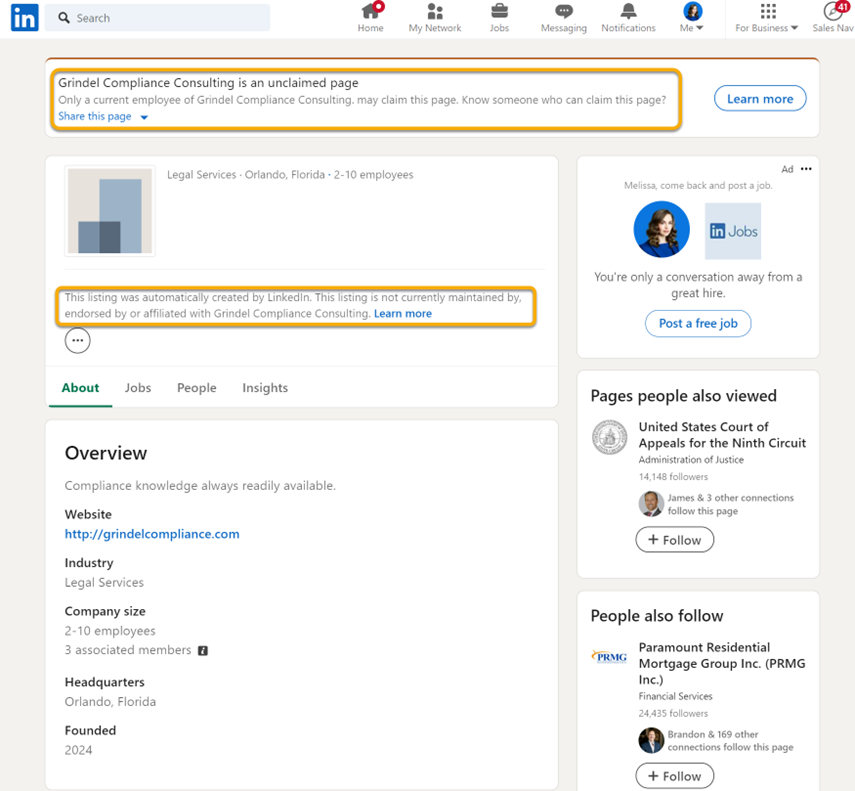Follow the United States Court of Appeals page
The image size is (855, 791).
[x=674, y=539]
